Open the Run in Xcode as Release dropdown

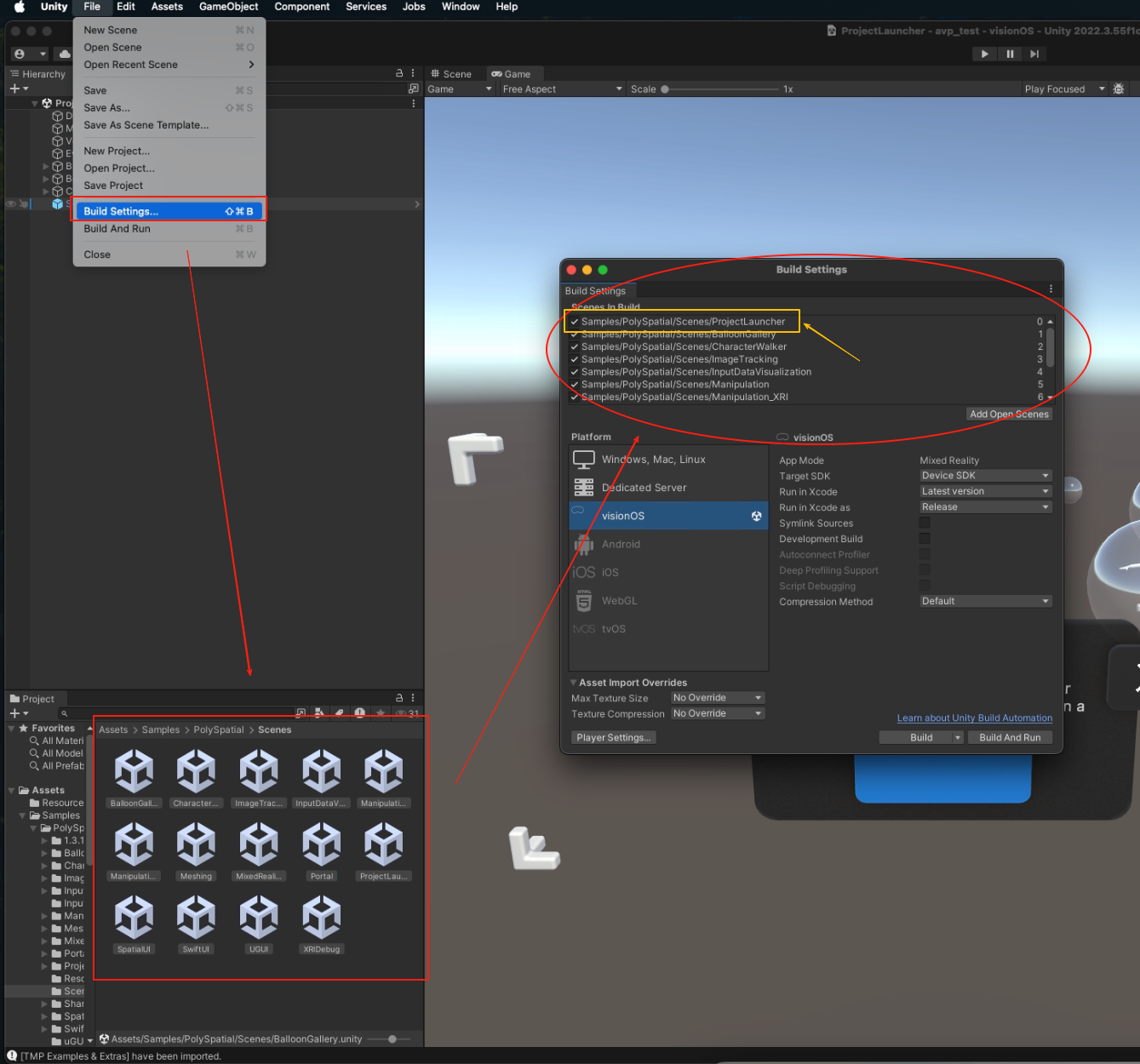click(x=986, y=506)
